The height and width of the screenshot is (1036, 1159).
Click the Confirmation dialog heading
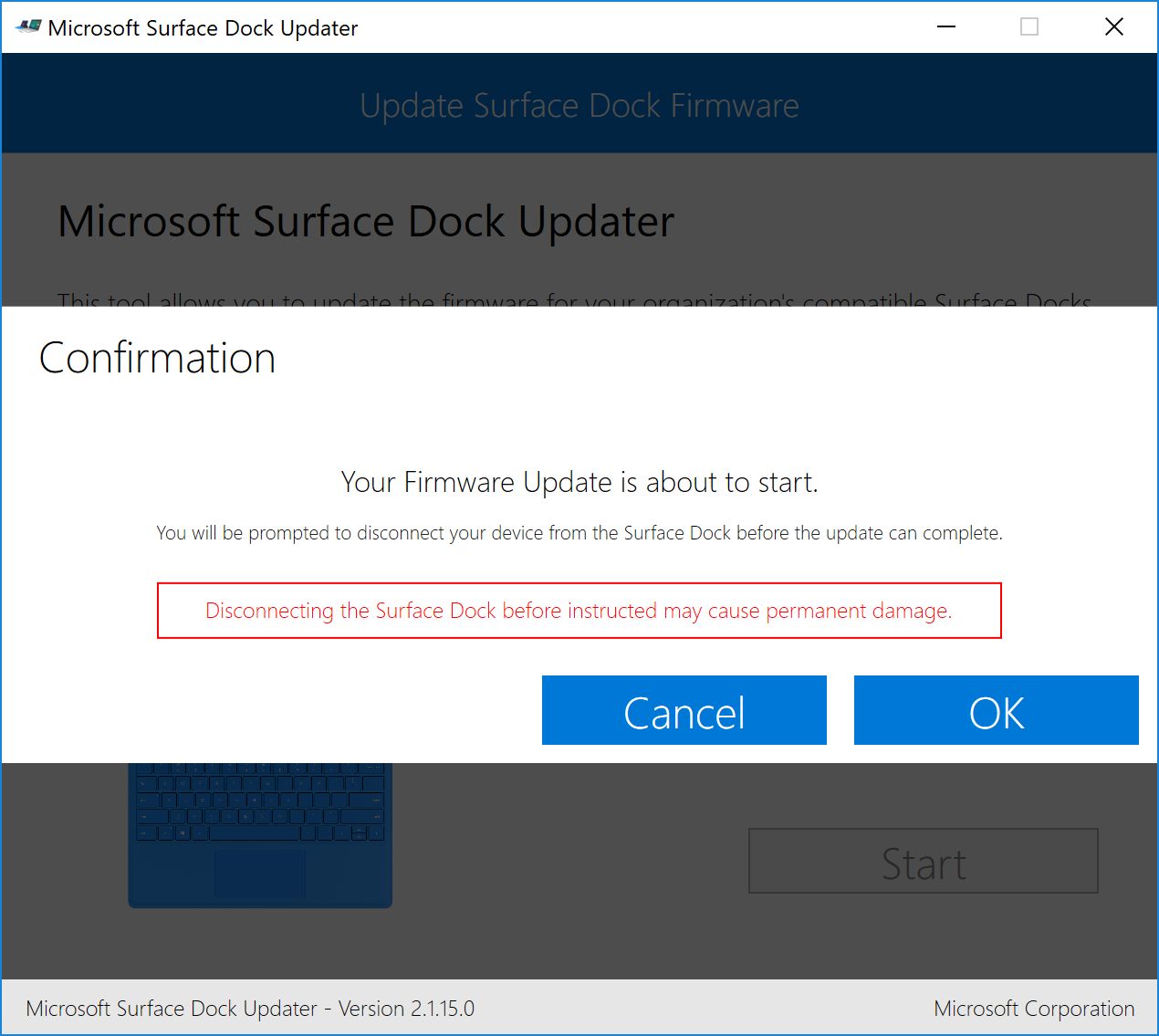click(157, 358)
